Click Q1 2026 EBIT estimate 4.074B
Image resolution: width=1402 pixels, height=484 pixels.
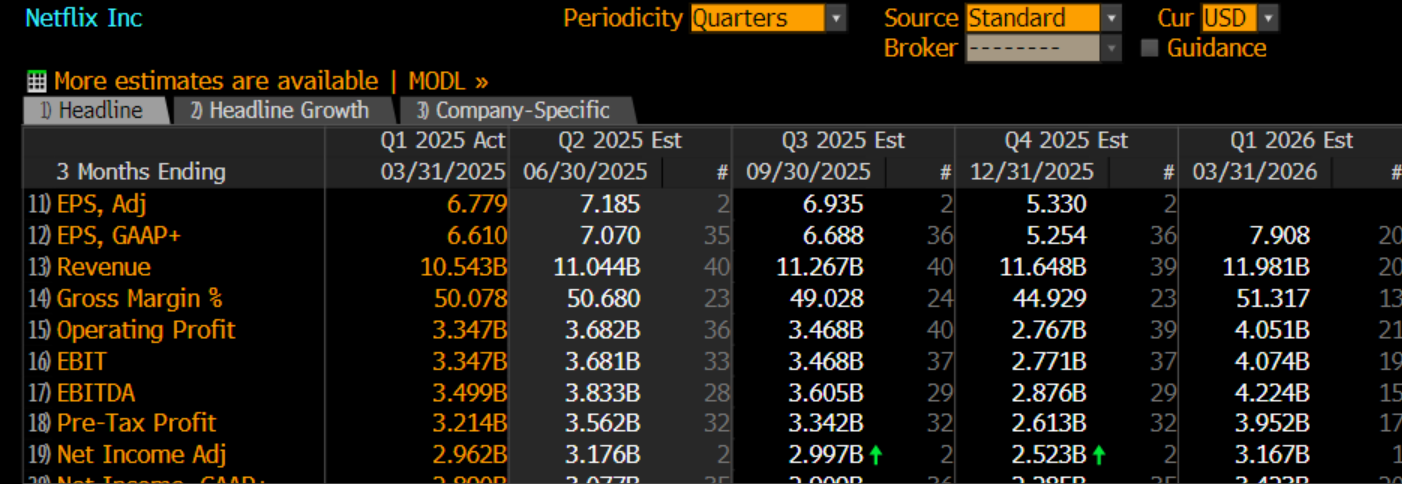click(1274, 361)
